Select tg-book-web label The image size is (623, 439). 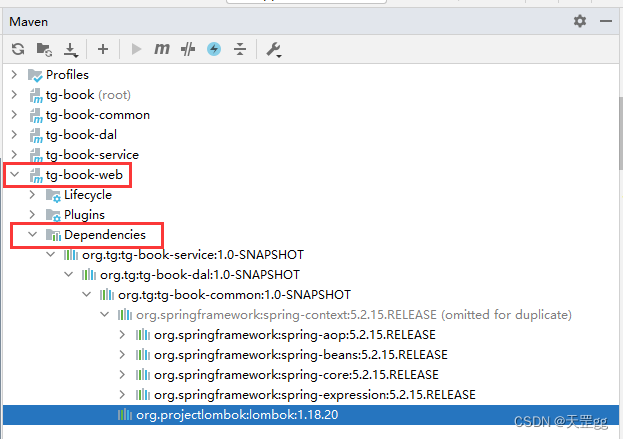coord(84,175)
